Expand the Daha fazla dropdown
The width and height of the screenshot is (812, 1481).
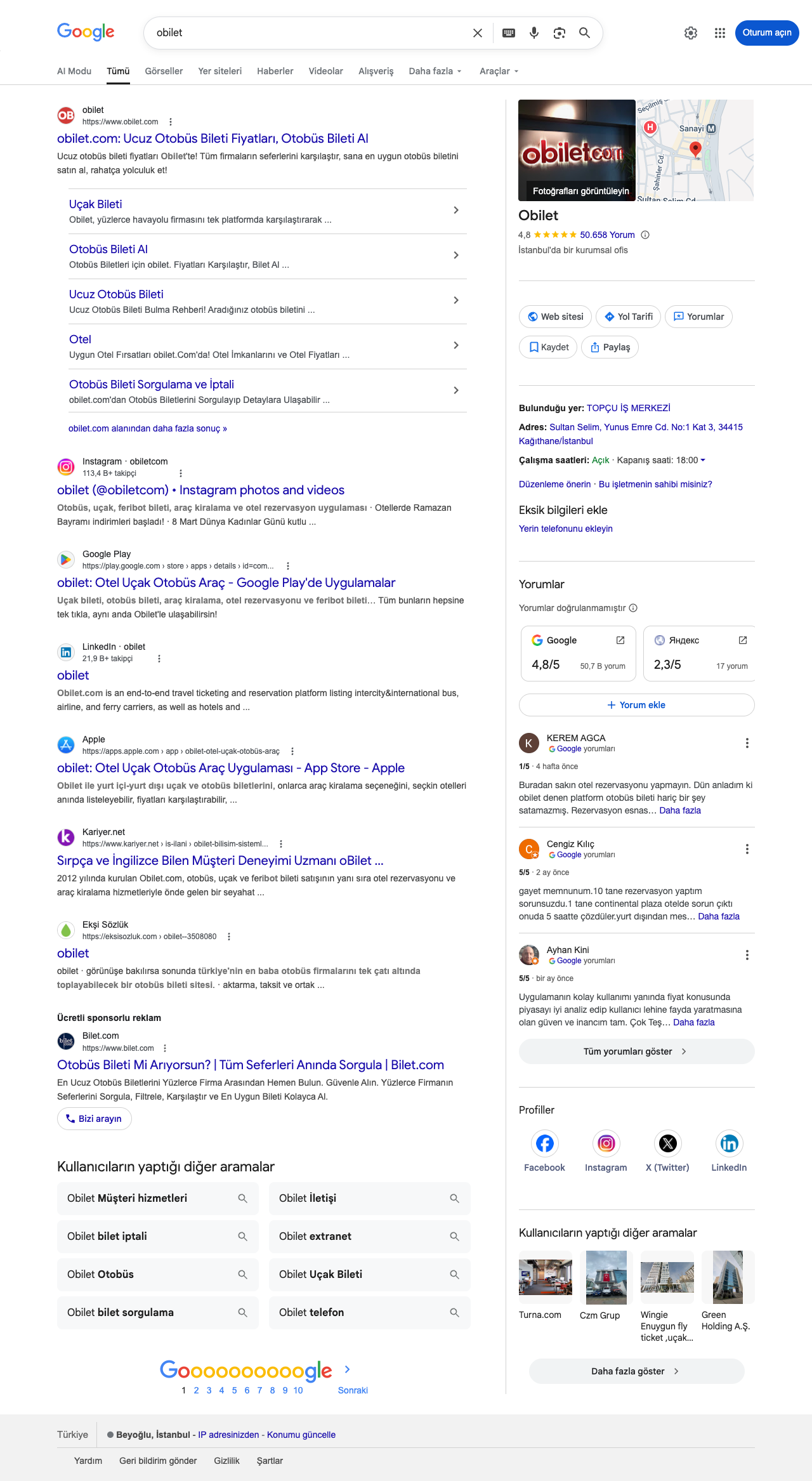point(435,71)
